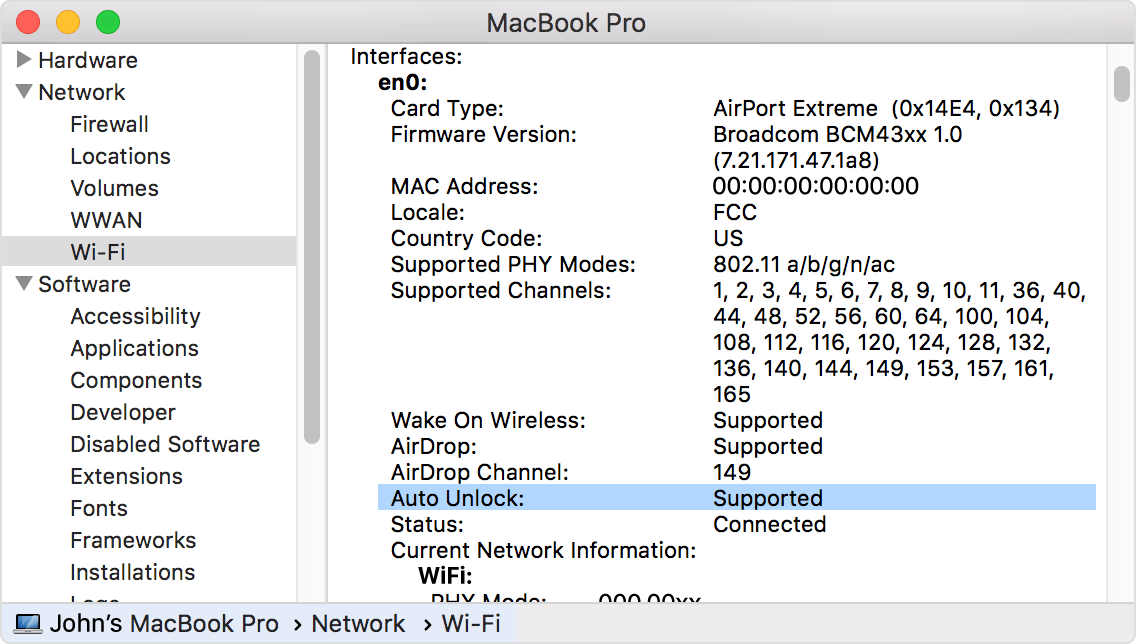
Task: Click John's MacBook Pro in path bar
Action: [x=164, y=624]
